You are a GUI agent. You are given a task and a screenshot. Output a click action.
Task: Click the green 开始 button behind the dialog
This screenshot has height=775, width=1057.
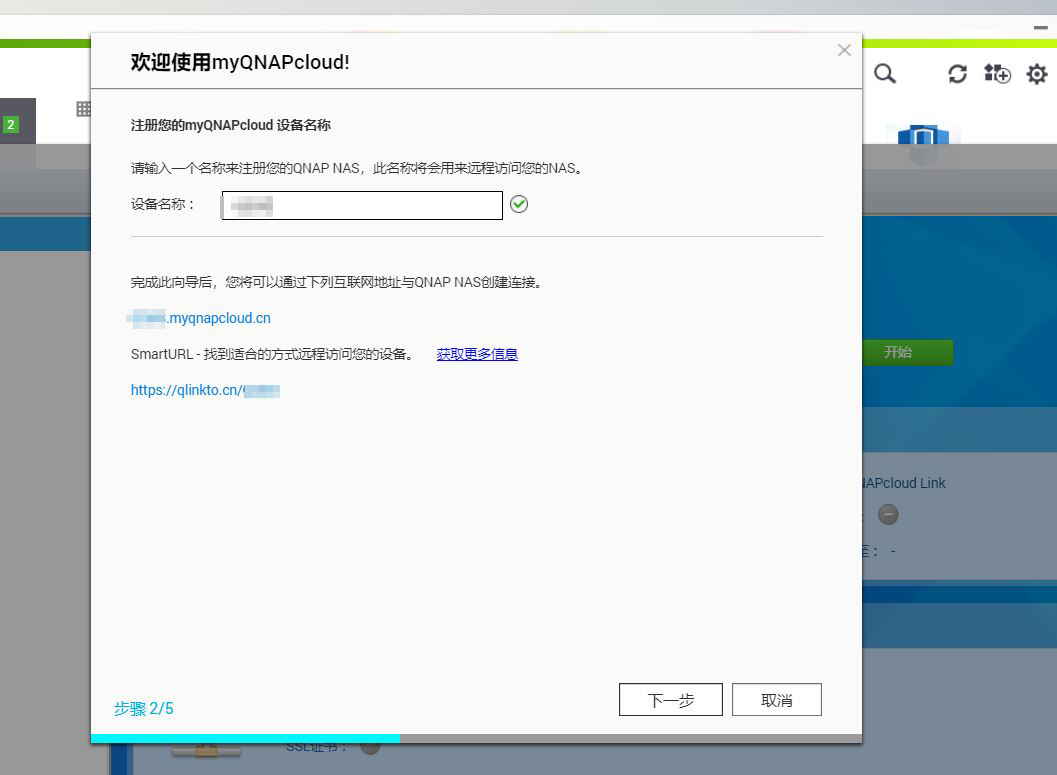coord(907,352)
